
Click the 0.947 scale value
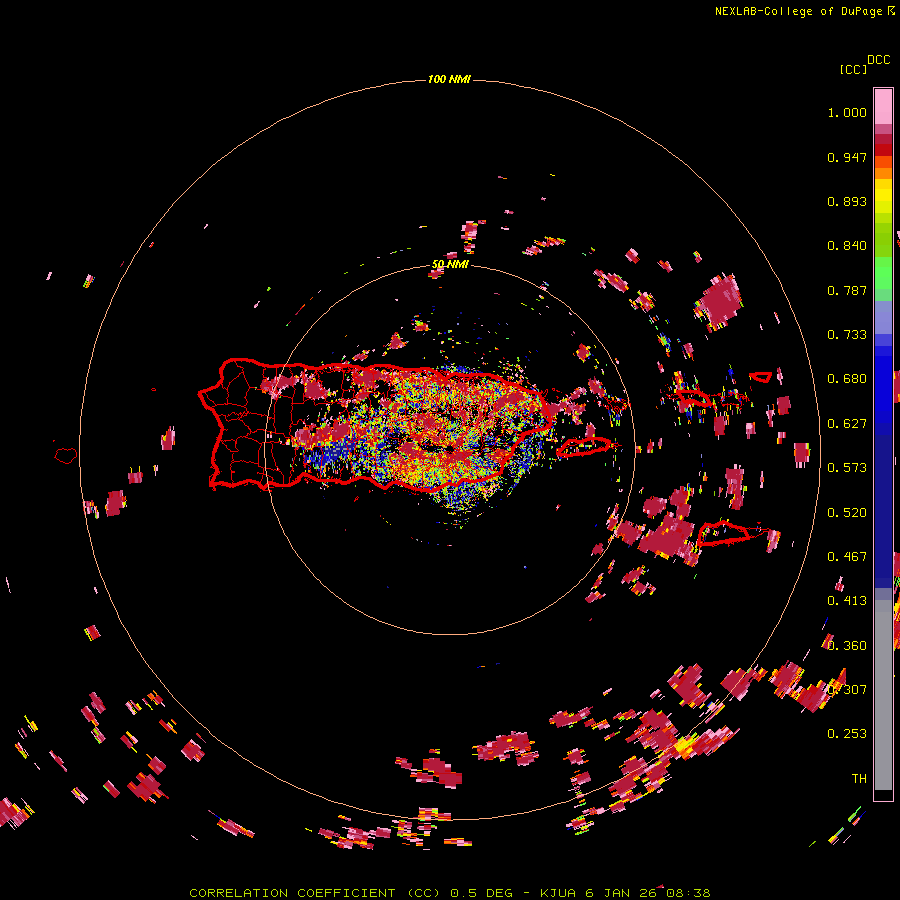coord(847,157)
